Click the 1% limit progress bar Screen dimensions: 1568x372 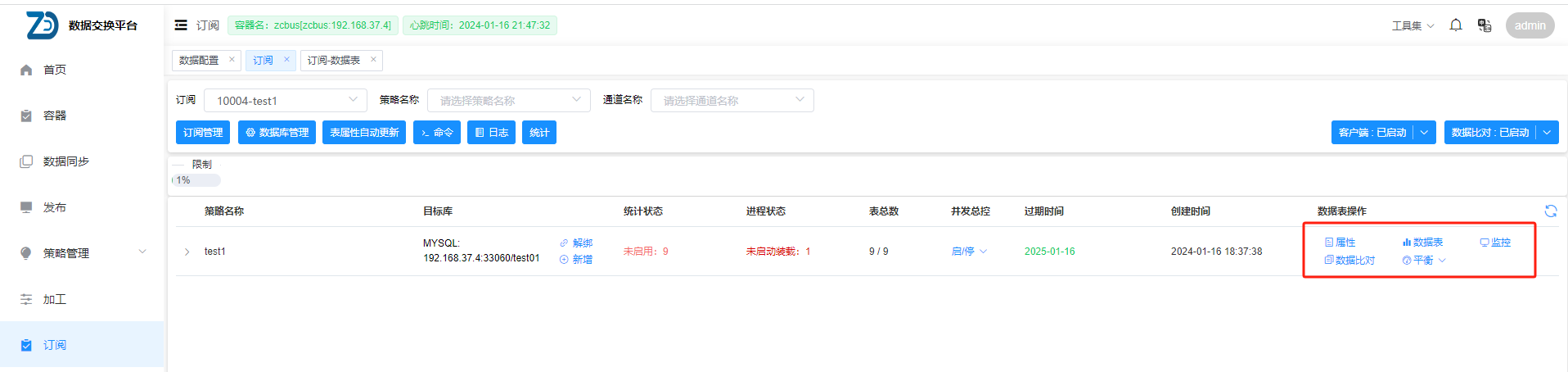point(196,180)
